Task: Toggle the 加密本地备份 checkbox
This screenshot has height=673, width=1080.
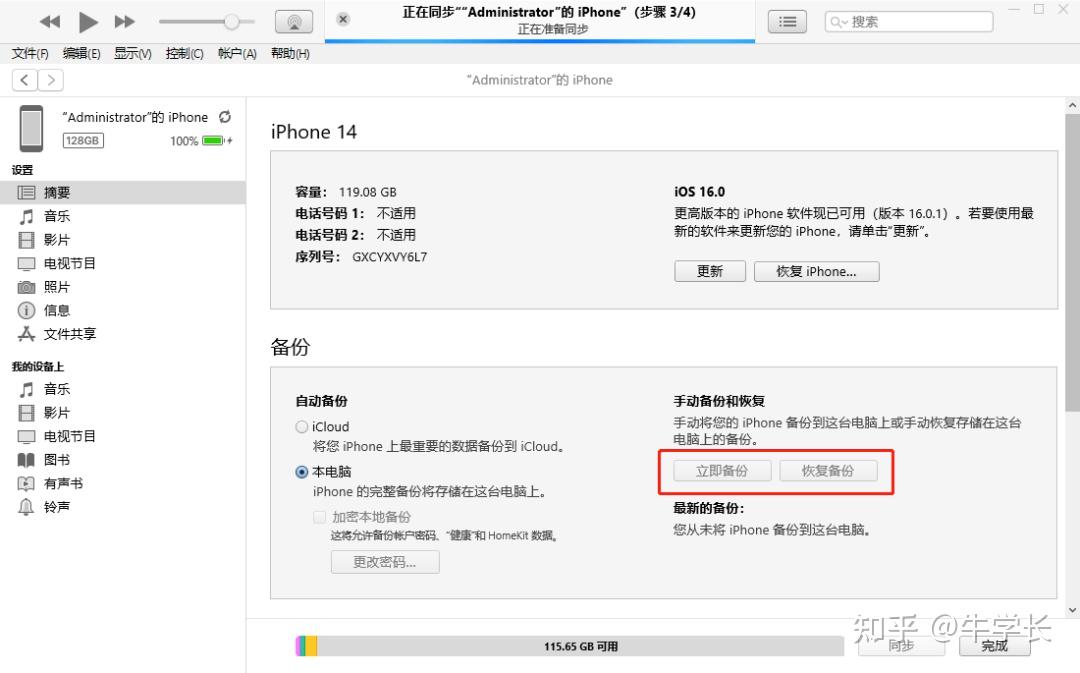Action: [x=320, y=517]
